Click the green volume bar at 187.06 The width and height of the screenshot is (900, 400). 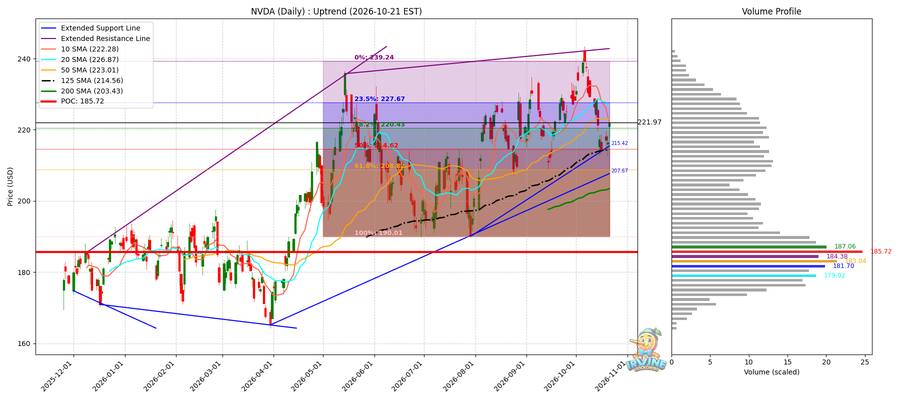(x=749, y=247)
